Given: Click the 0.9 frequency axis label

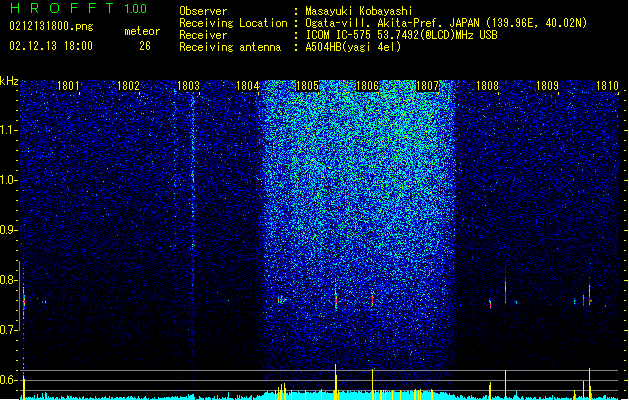Looking at the screenshot, I should pos(9,230).
